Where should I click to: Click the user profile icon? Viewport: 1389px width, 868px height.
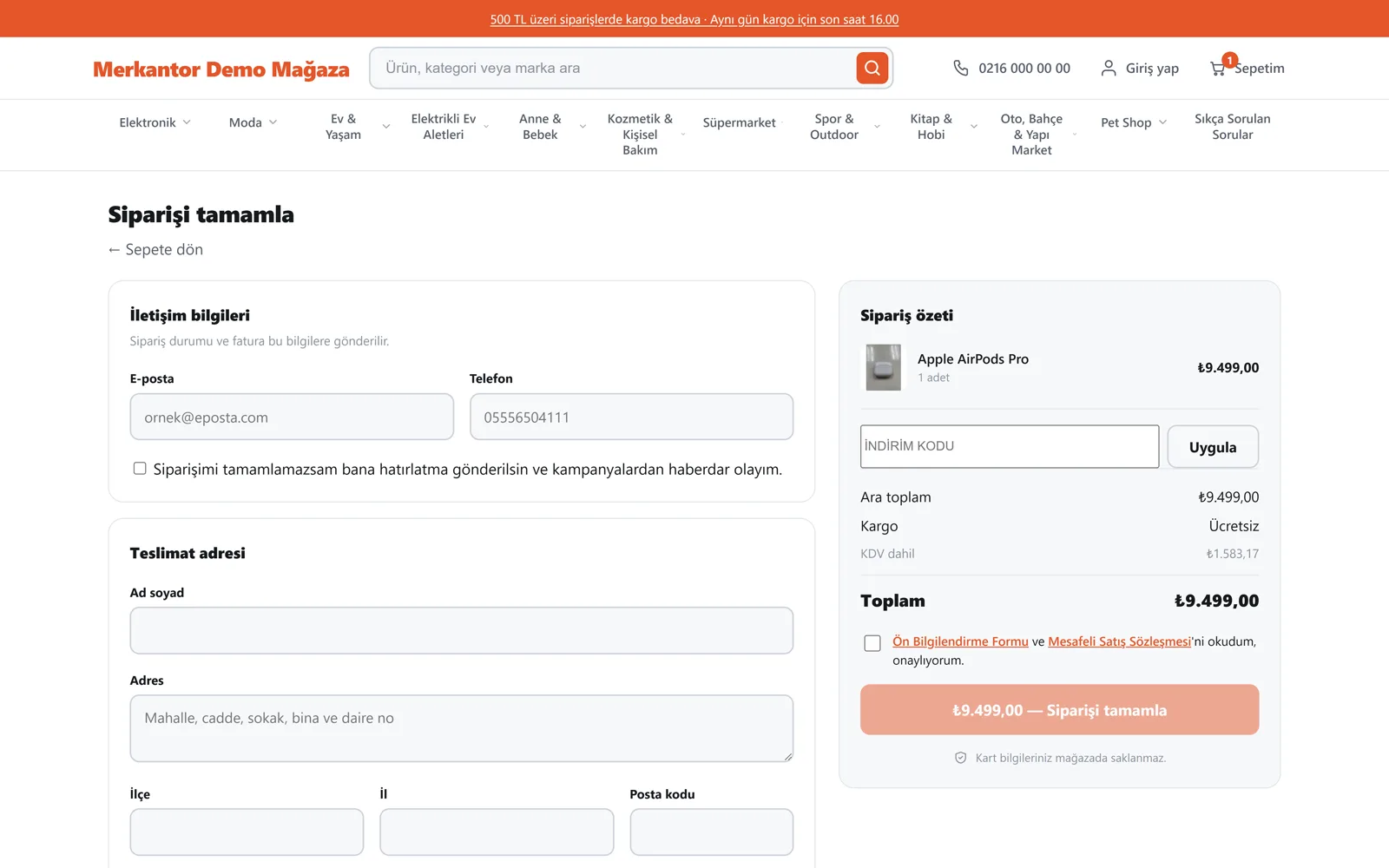point(1109,68)
